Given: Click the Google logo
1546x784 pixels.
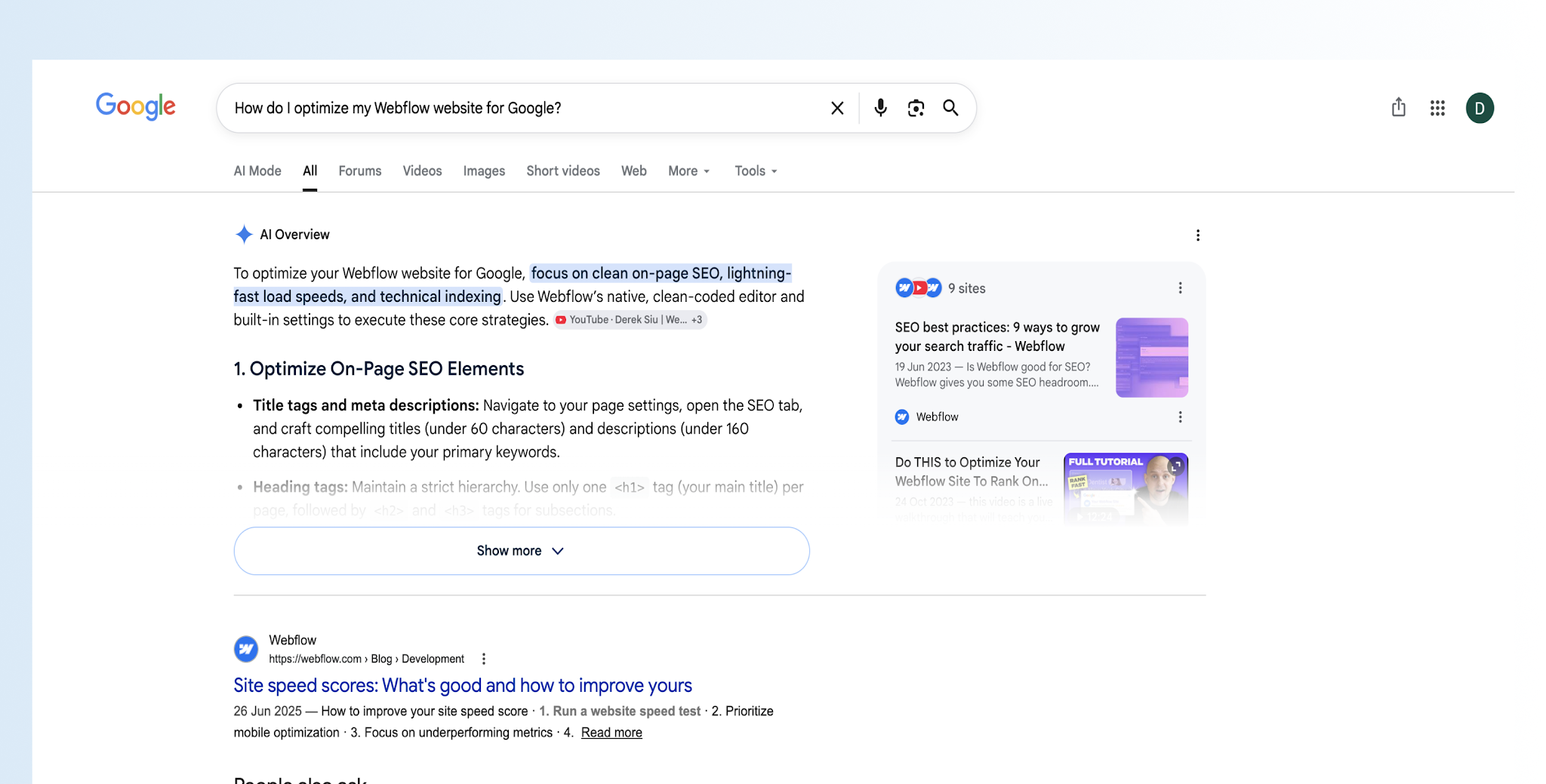Looking at the screenshot, I should (x=136, y=106).
